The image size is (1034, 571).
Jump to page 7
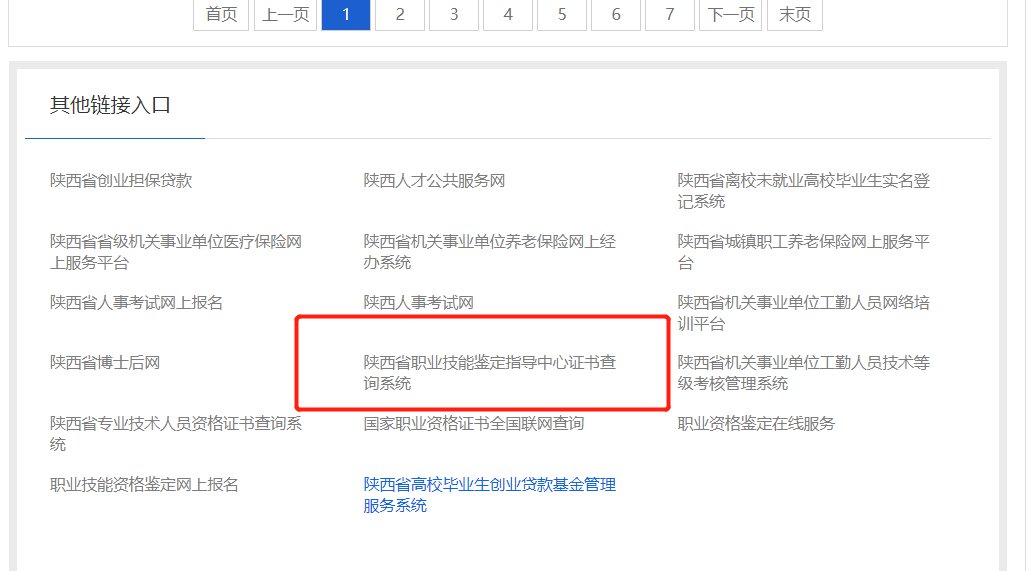tap(669, 14)
